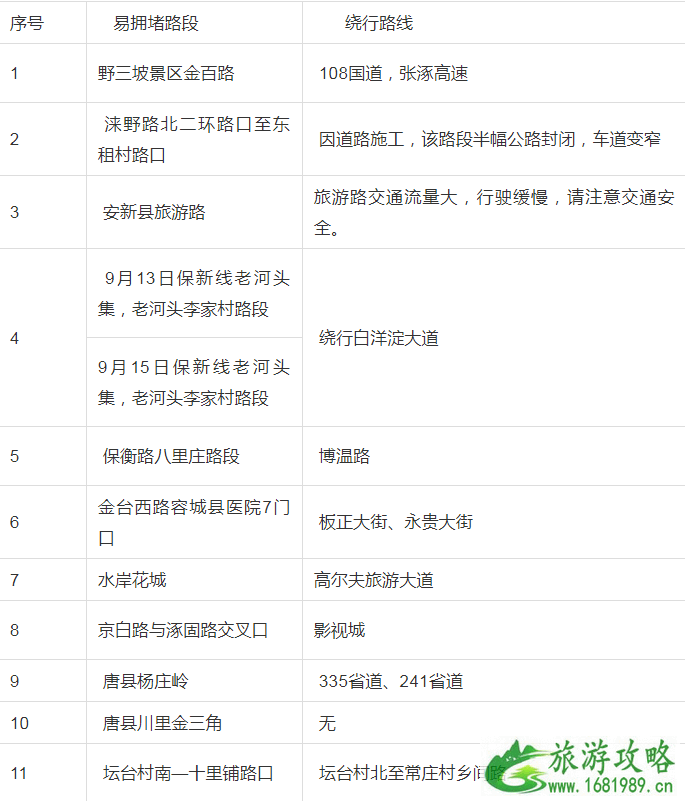This screenshot has height=801, width=685.
Task: Click the serial number '1' cell
Action: click(43, 73)
